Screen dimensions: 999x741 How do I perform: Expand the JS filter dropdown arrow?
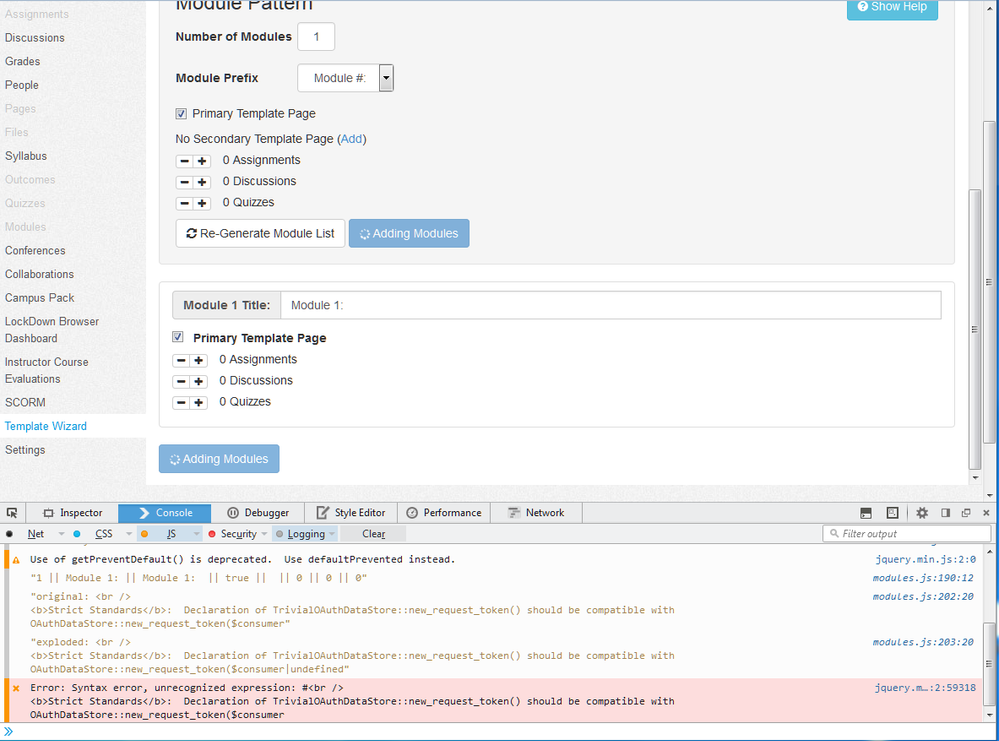tap(196, 534)
